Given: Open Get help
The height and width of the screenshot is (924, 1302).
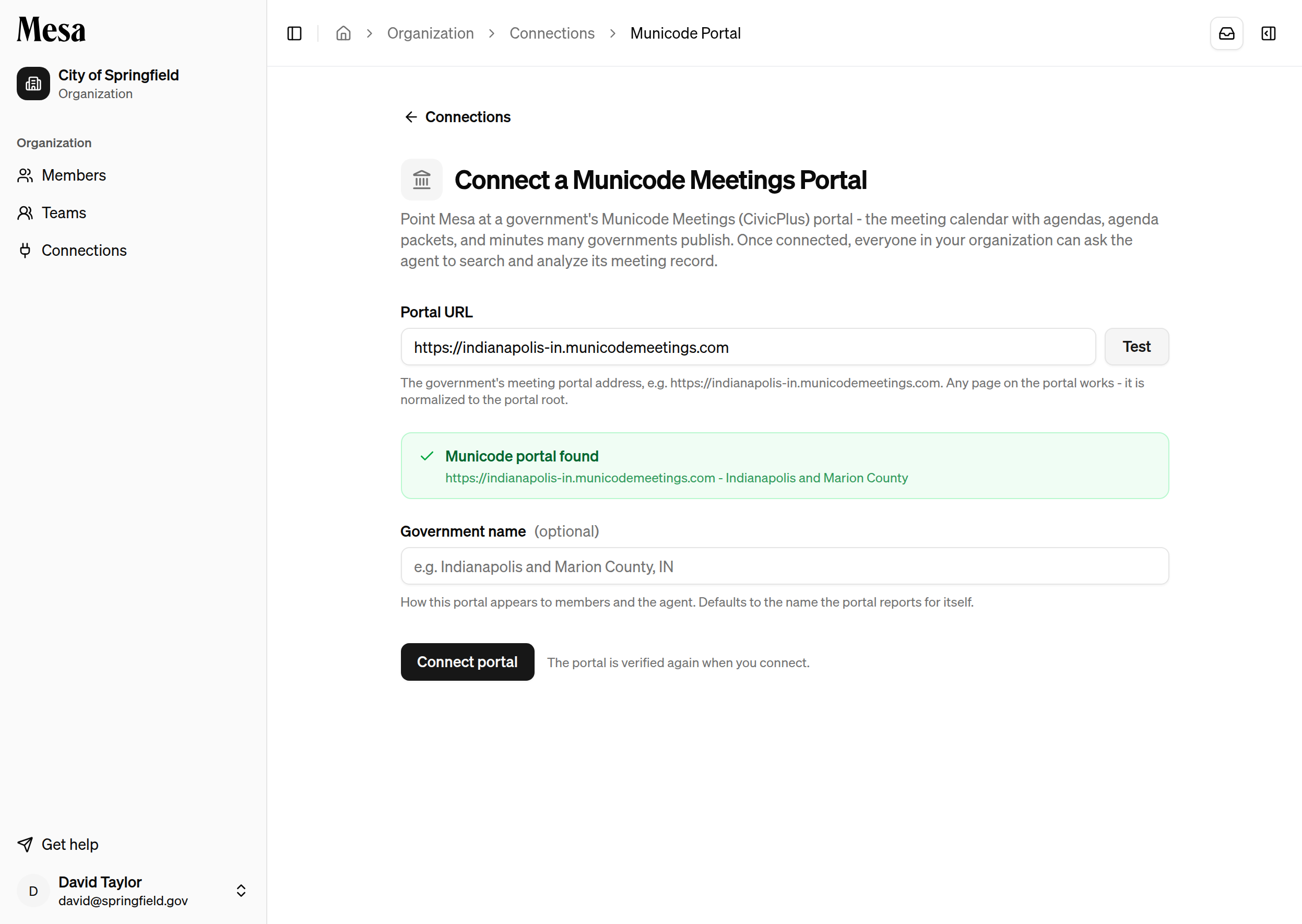Looking at the screenshot, I should [x=133, y=844].
